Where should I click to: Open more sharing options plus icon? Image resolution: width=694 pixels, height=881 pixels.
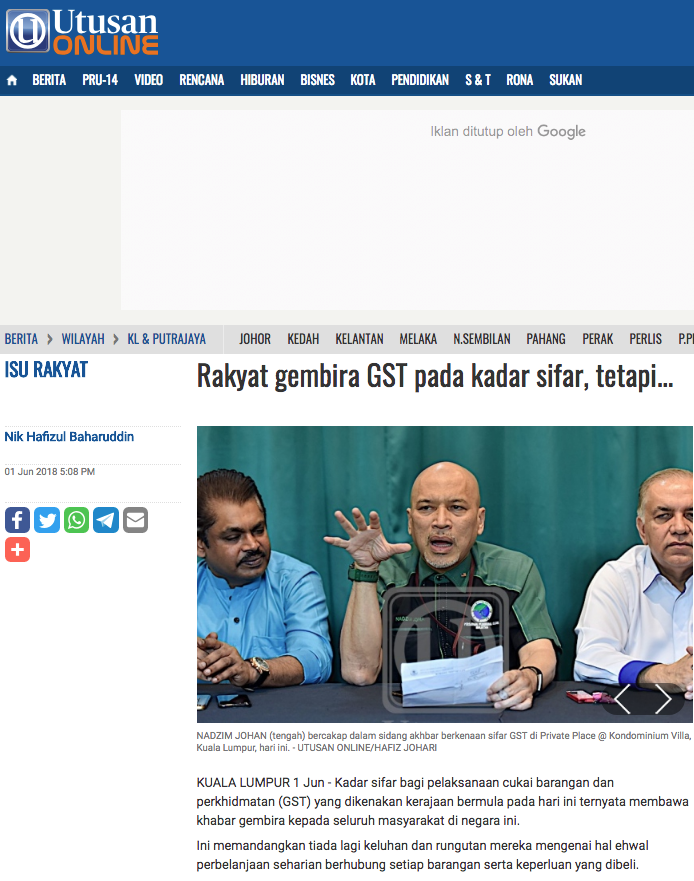[x=17, y=549]
